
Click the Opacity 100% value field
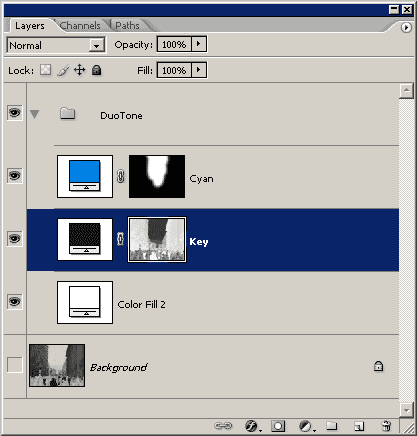click(174, 44)
